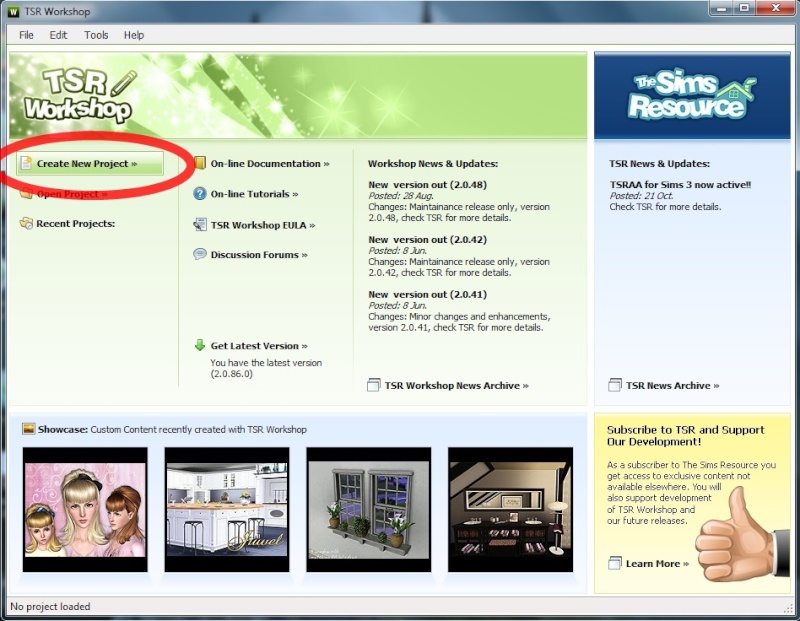Click the window resize grip in status bar

788,608
